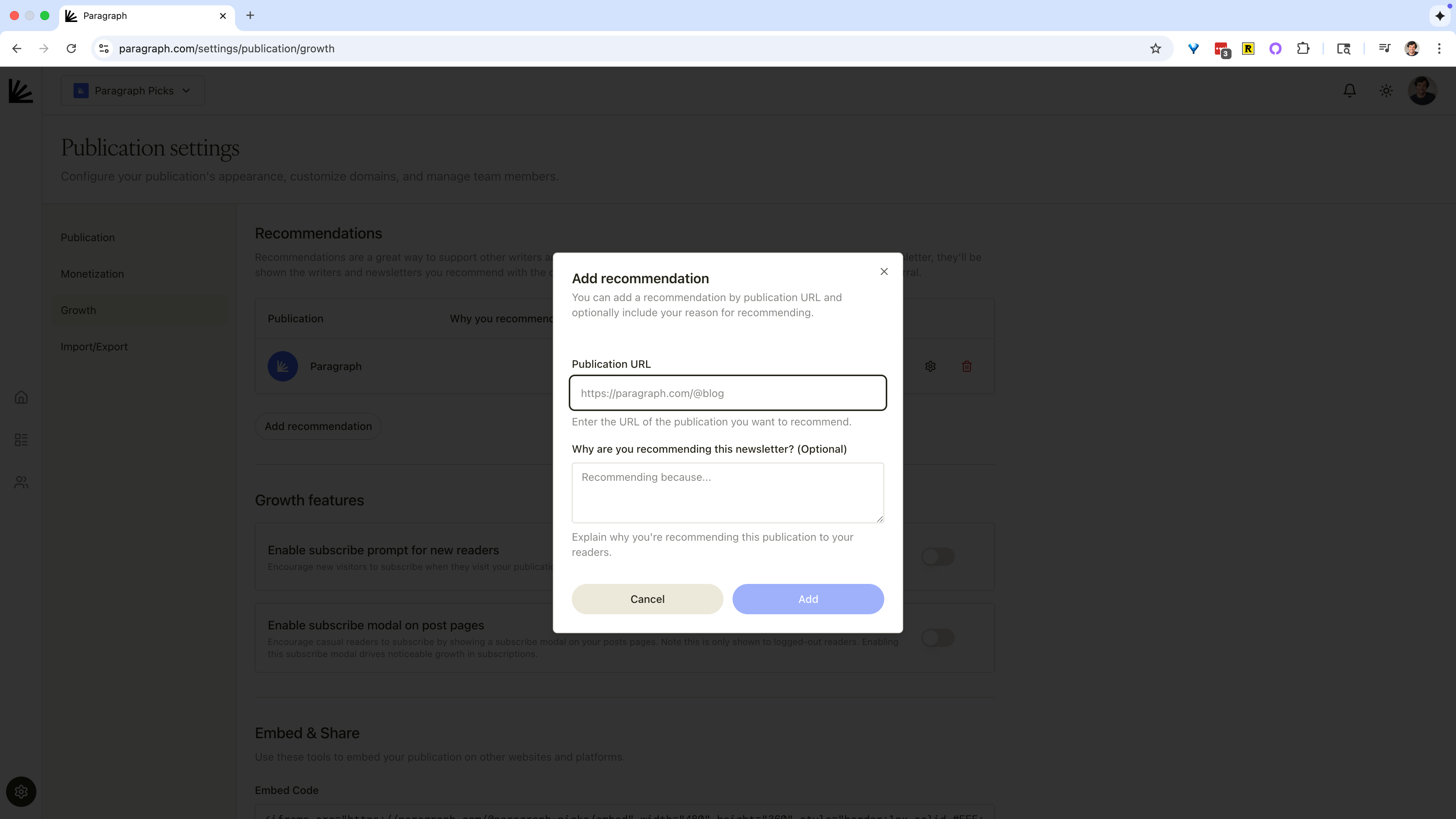Expand the Paragraph Picks publication dropdown

point(133,91)
